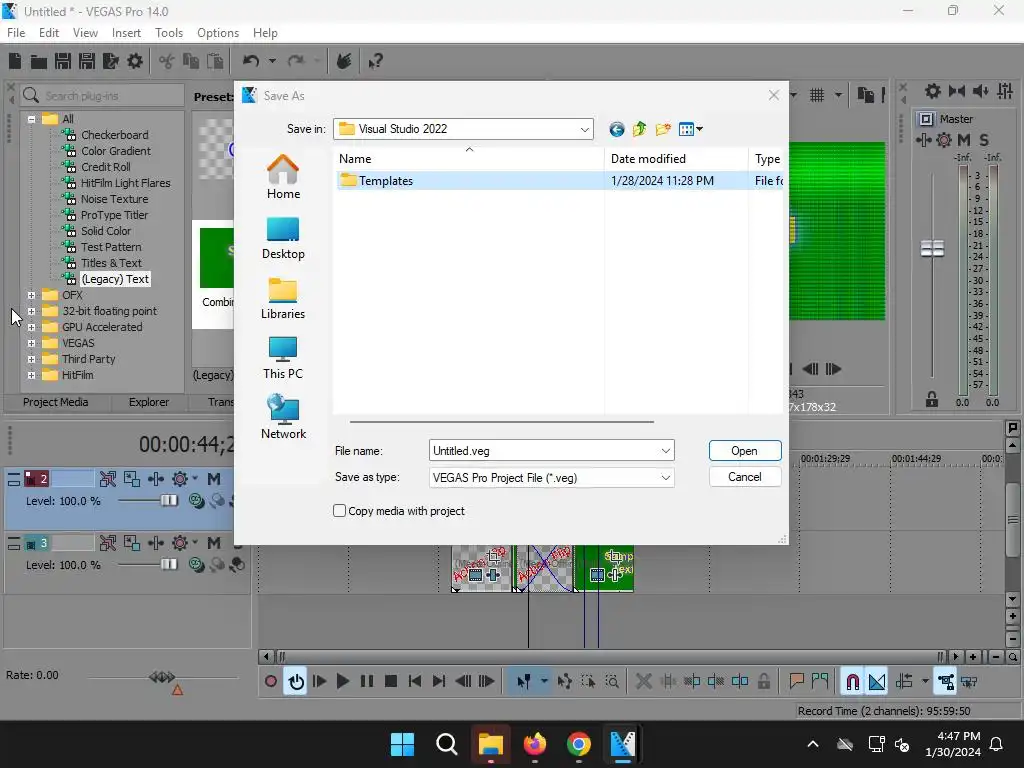
Task: Open the File name history dropdown
Action: click(665, 451)
